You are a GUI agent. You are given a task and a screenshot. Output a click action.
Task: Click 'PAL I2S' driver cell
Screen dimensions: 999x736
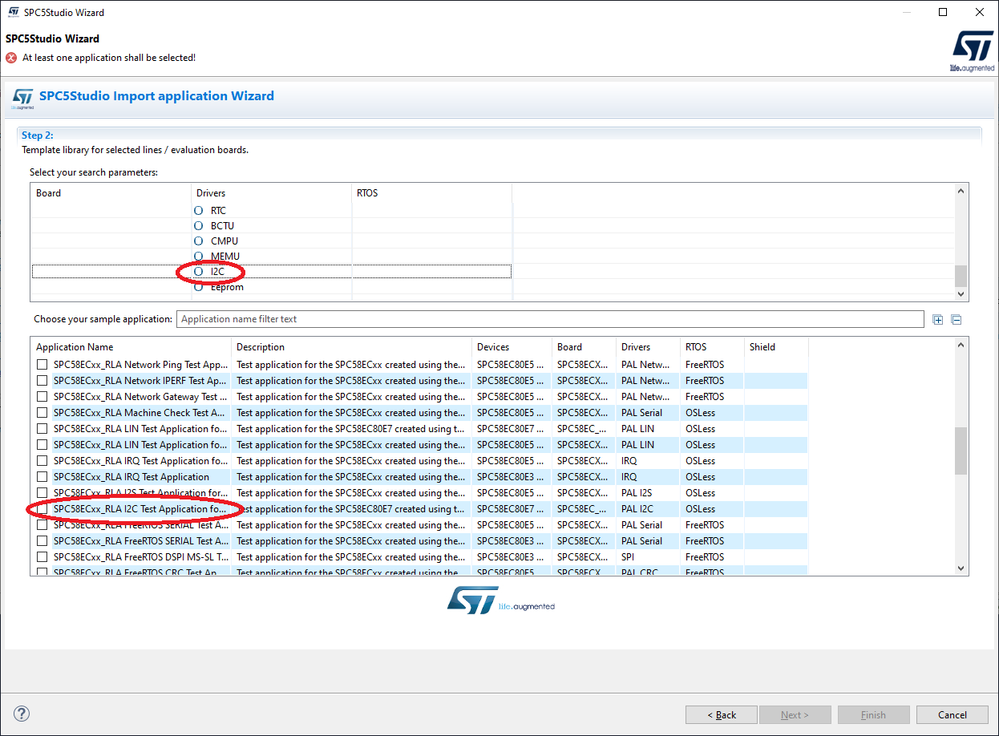tap(636, 493)
